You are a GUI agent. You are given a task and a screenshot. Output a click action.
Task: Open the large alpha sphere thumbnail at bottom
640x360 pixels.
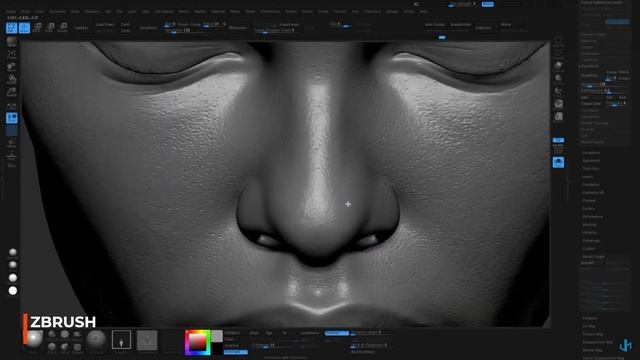pos(96,340)
